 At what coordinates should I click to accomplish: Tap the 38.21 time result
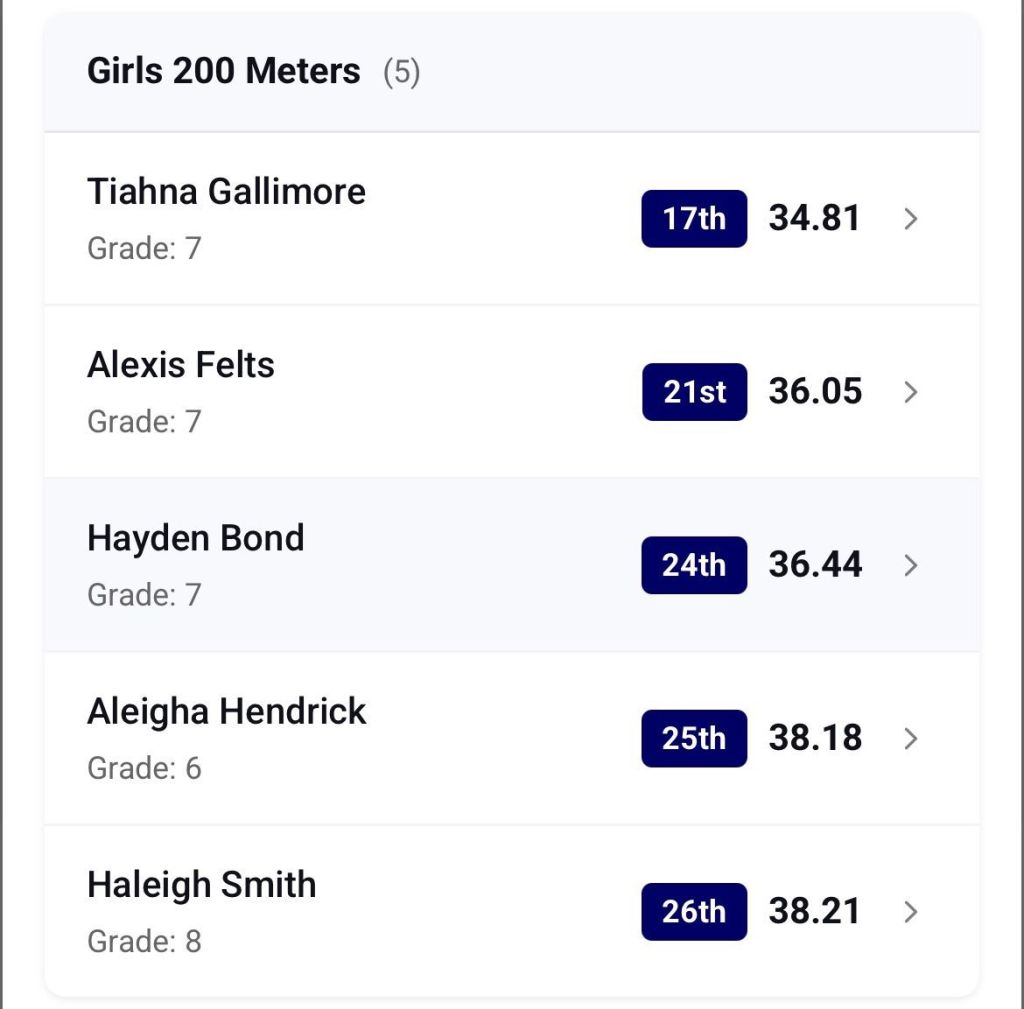(814, 911)
